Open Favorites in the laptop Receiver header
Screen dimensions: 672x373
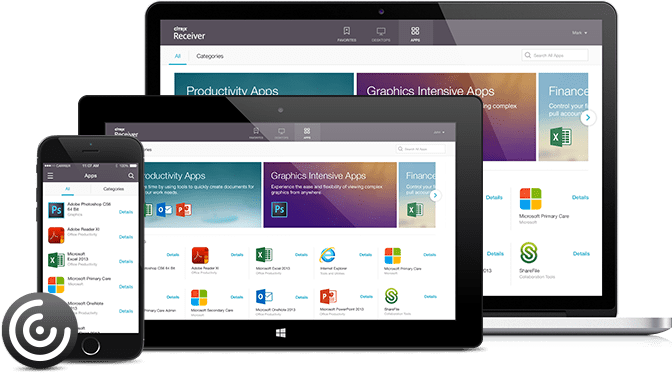tap(346, 34)
